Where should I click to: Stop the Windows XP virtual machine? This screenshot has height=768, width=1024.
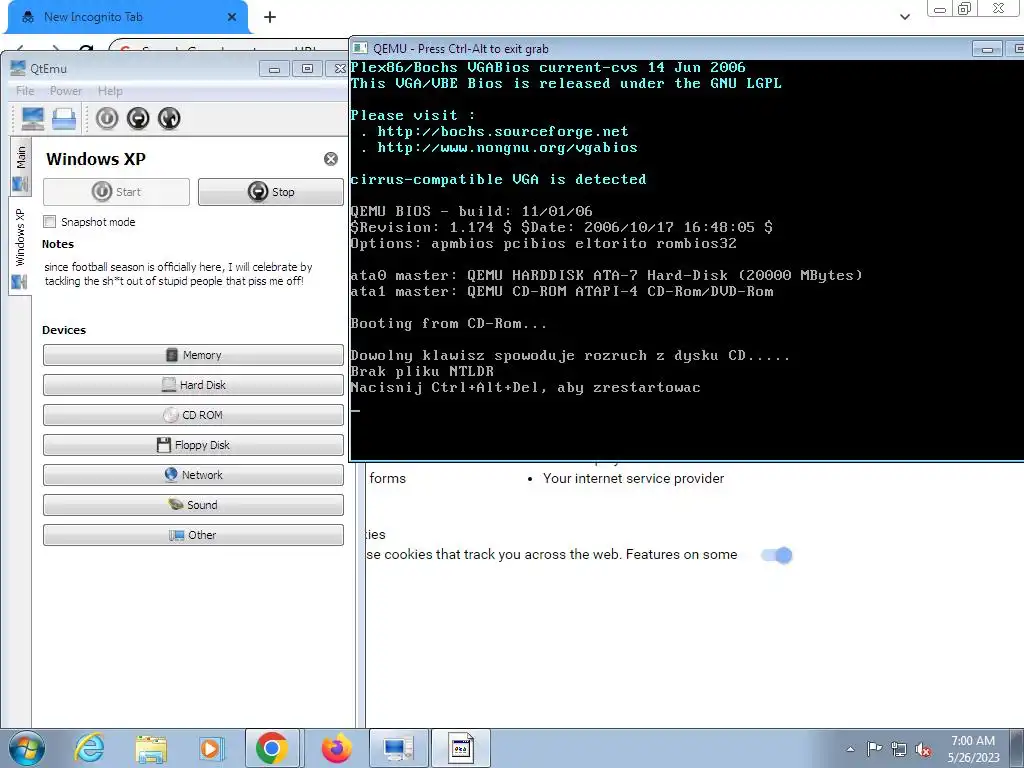[270, 192]
